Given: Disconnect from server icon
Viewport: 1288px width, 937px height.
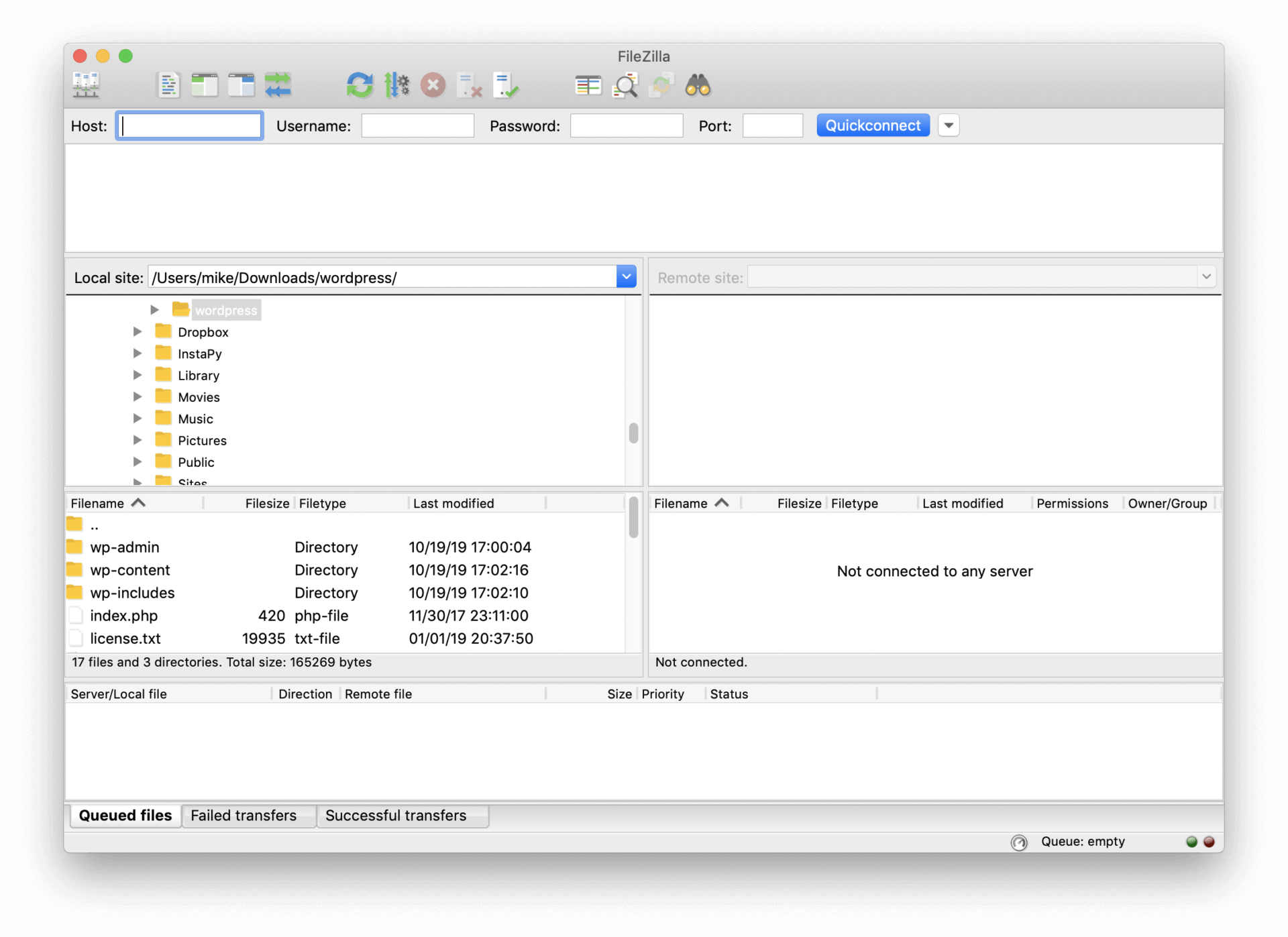Looking at the screenshot, I should pyautogui.click(x=470, y=85).
